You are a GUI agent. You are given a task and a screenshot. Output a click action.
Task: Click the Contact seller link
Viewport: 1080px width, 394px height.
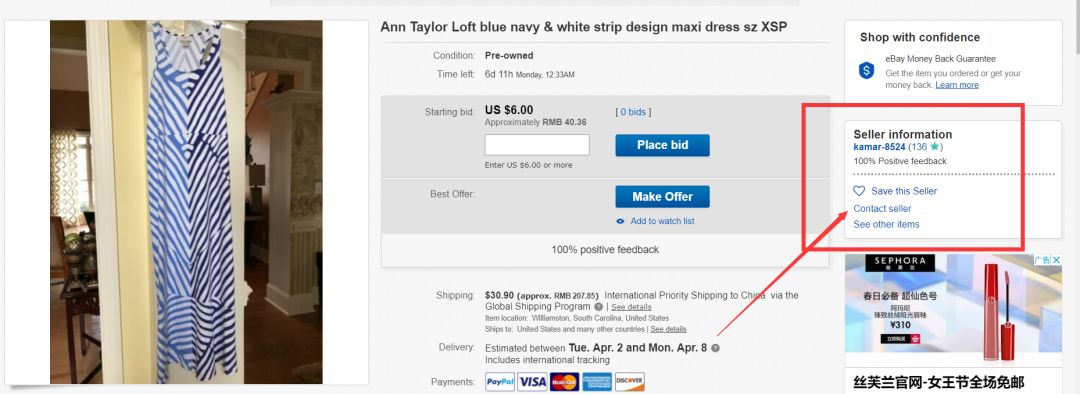(882, 208)
